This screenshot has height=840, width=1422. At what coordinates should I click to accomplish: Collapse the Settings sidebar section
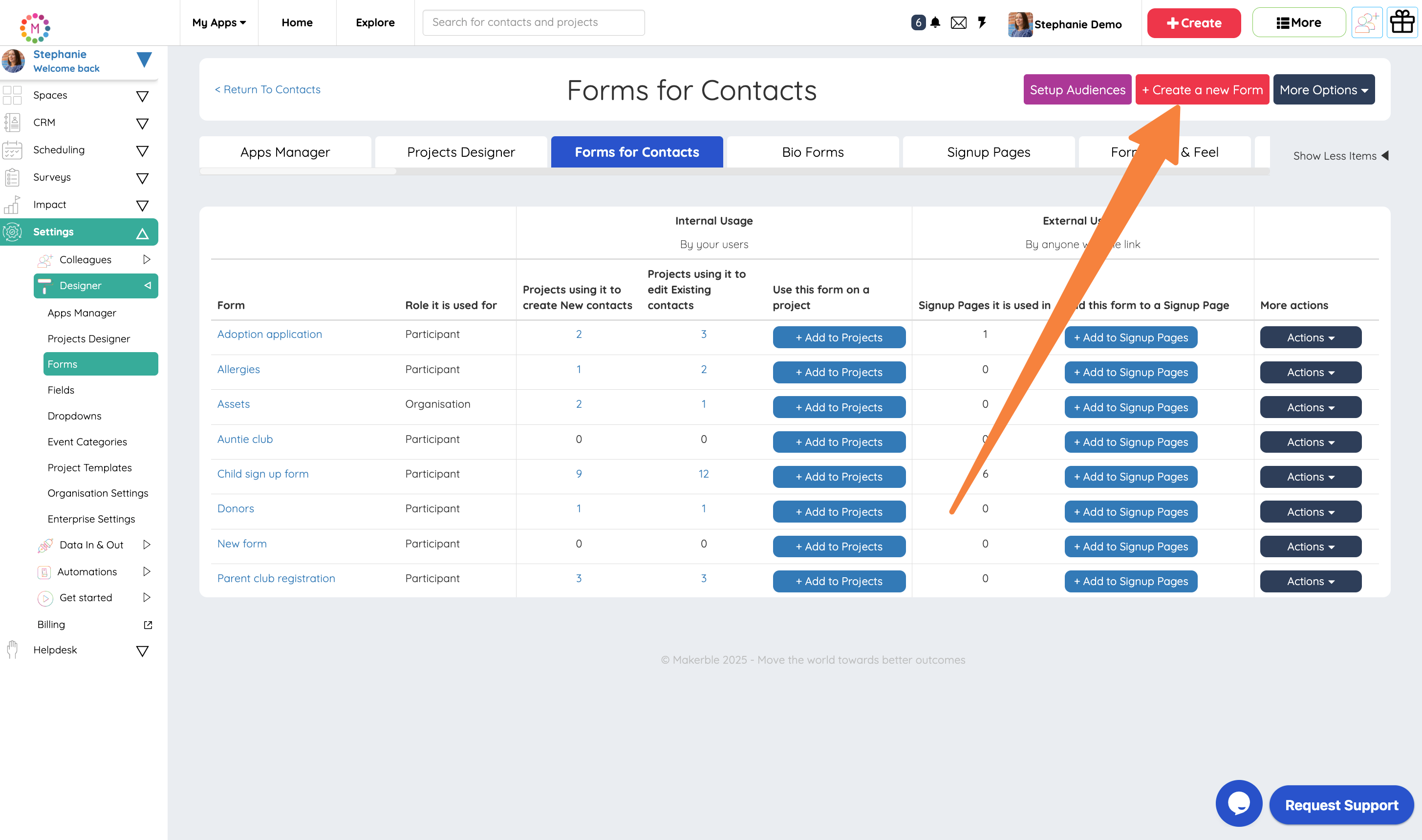click(x=142, y=232)
